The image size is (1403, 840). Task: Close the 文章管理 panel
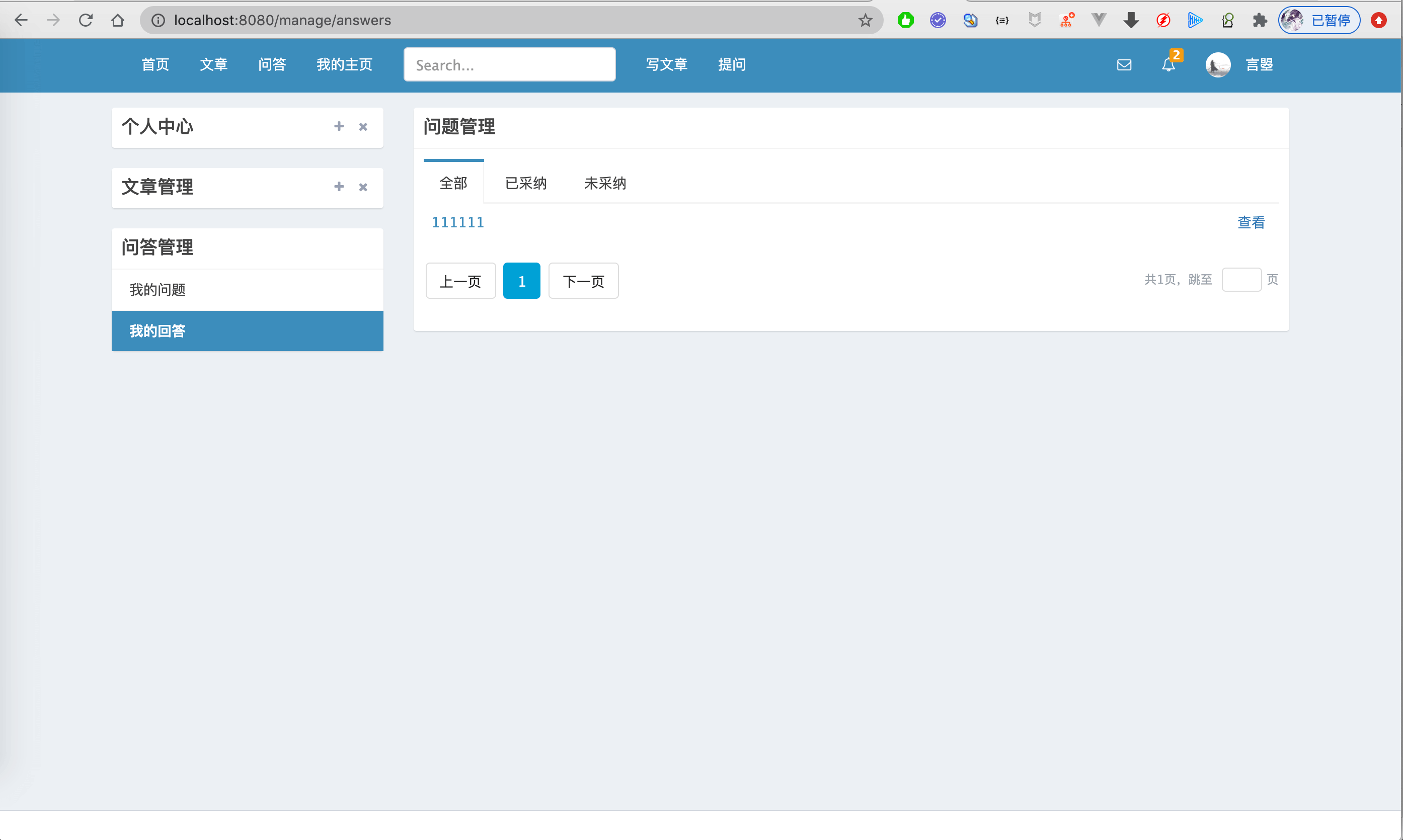[363, 187]
